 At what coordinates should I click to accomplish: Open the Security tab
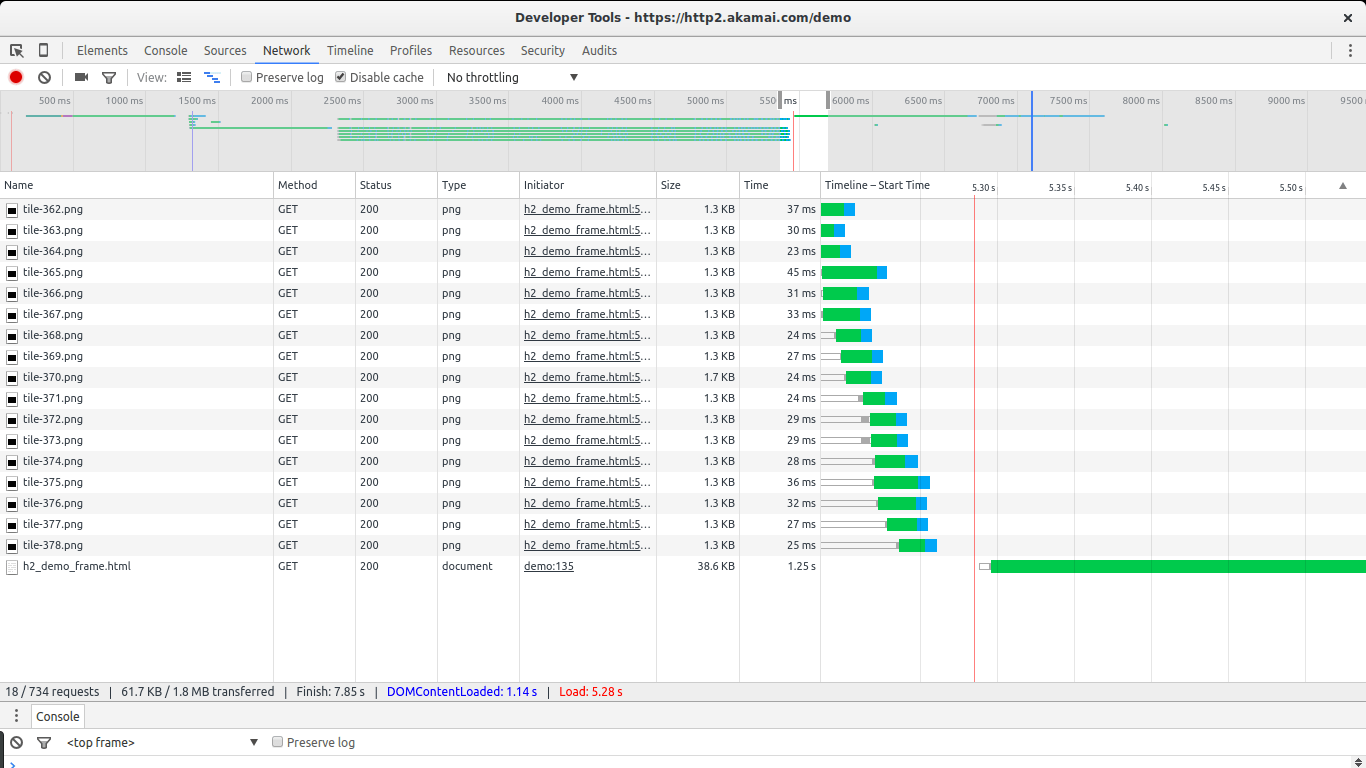click(x=543, y=51)
